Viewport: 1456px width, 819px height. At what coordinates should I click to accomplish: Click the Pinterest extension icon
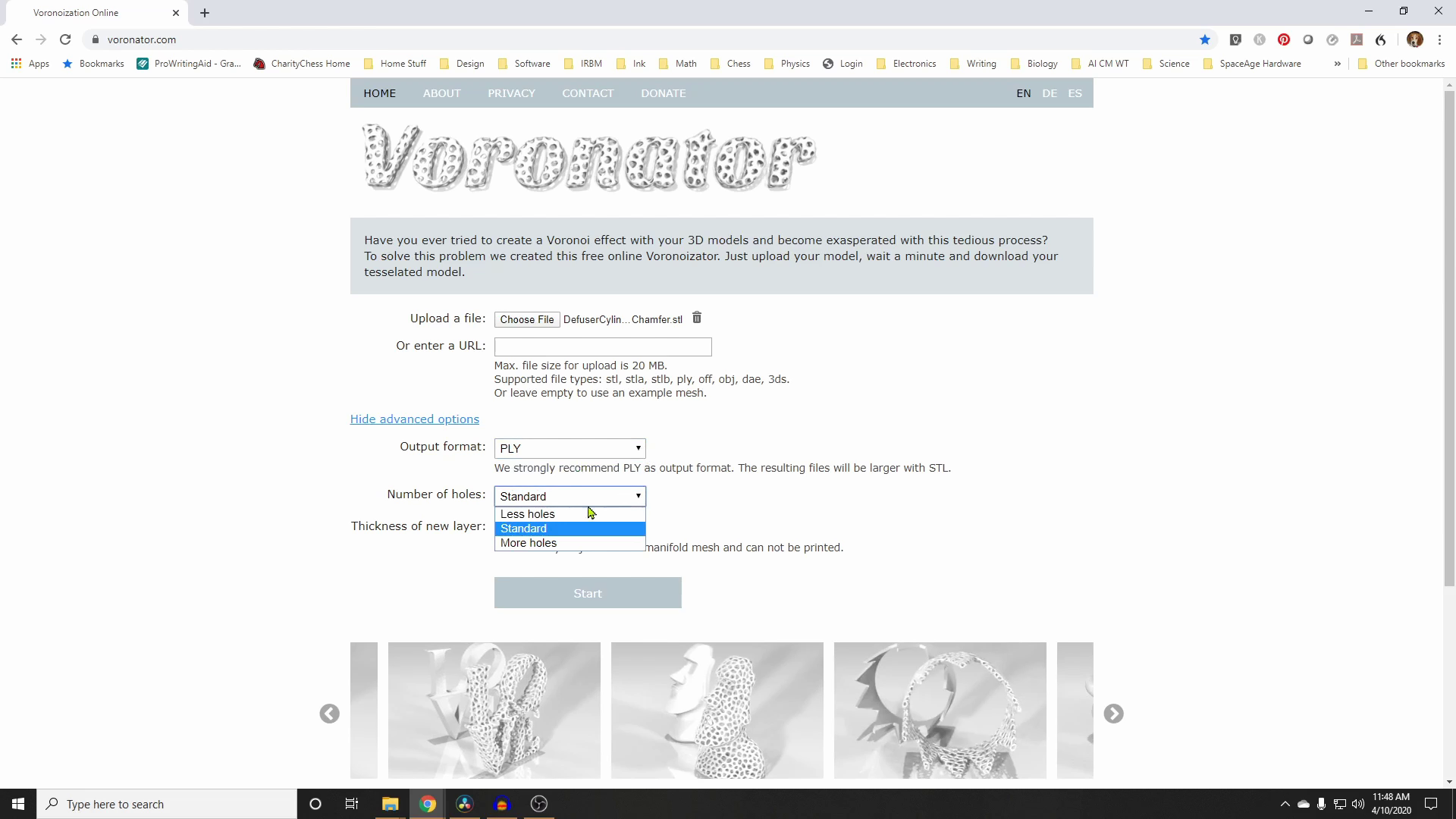point(1283,40)
